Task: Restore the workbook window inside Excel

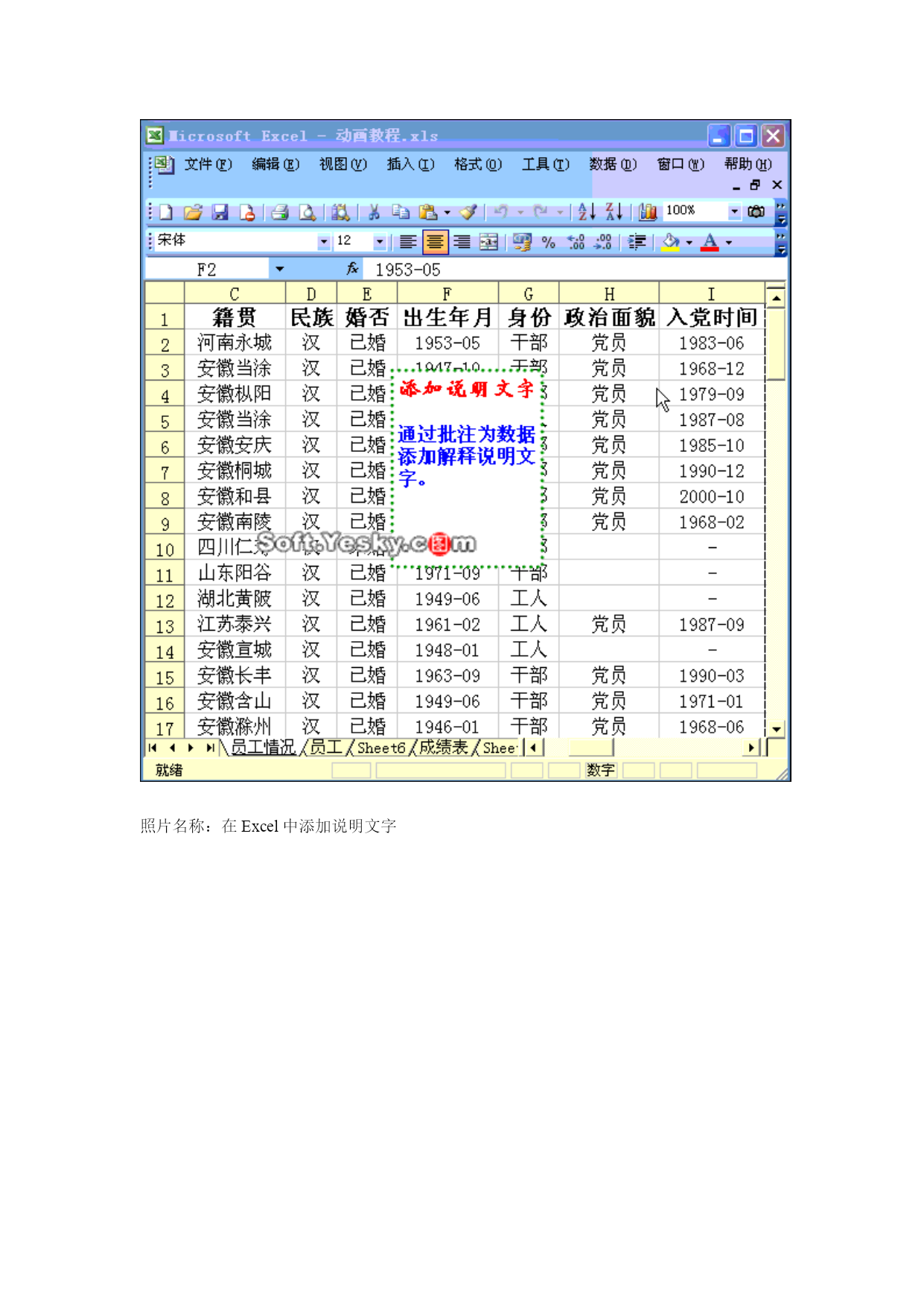Action: click(755, 185)
